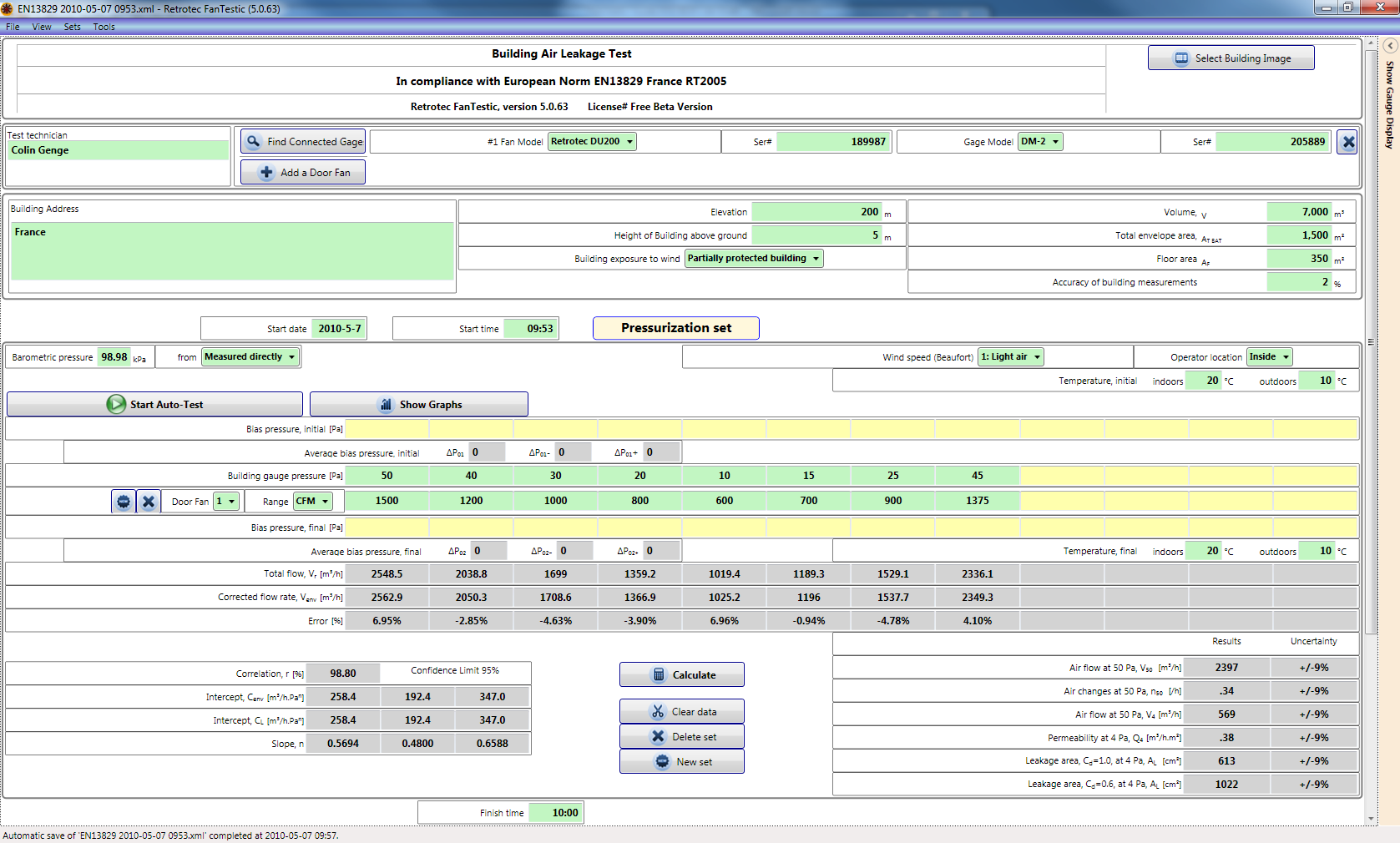Click the Air flow at 50 Pa result 2397

1226,668
